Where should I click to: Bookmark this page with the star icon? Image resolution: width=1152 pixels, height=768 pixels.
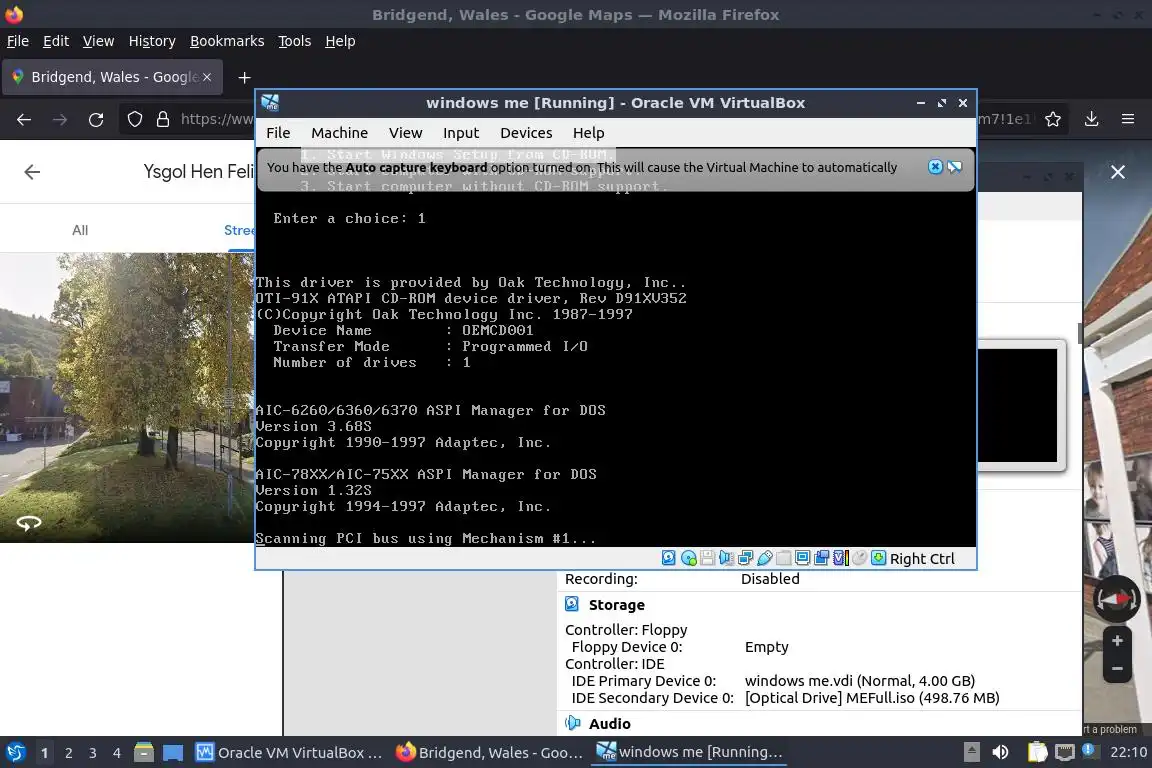pyautogui.click(x=1053, y=119)
